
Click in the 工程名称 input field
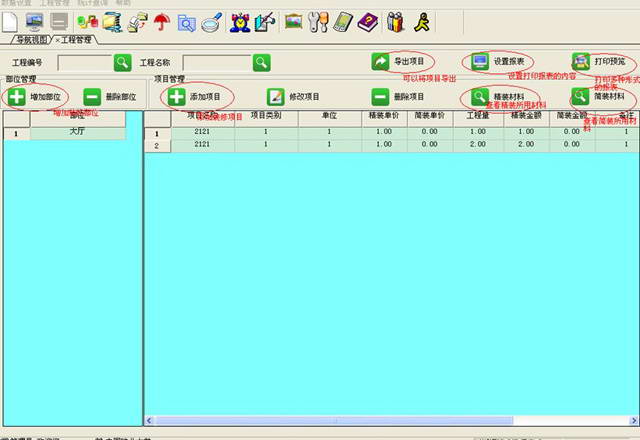(217, 62)
